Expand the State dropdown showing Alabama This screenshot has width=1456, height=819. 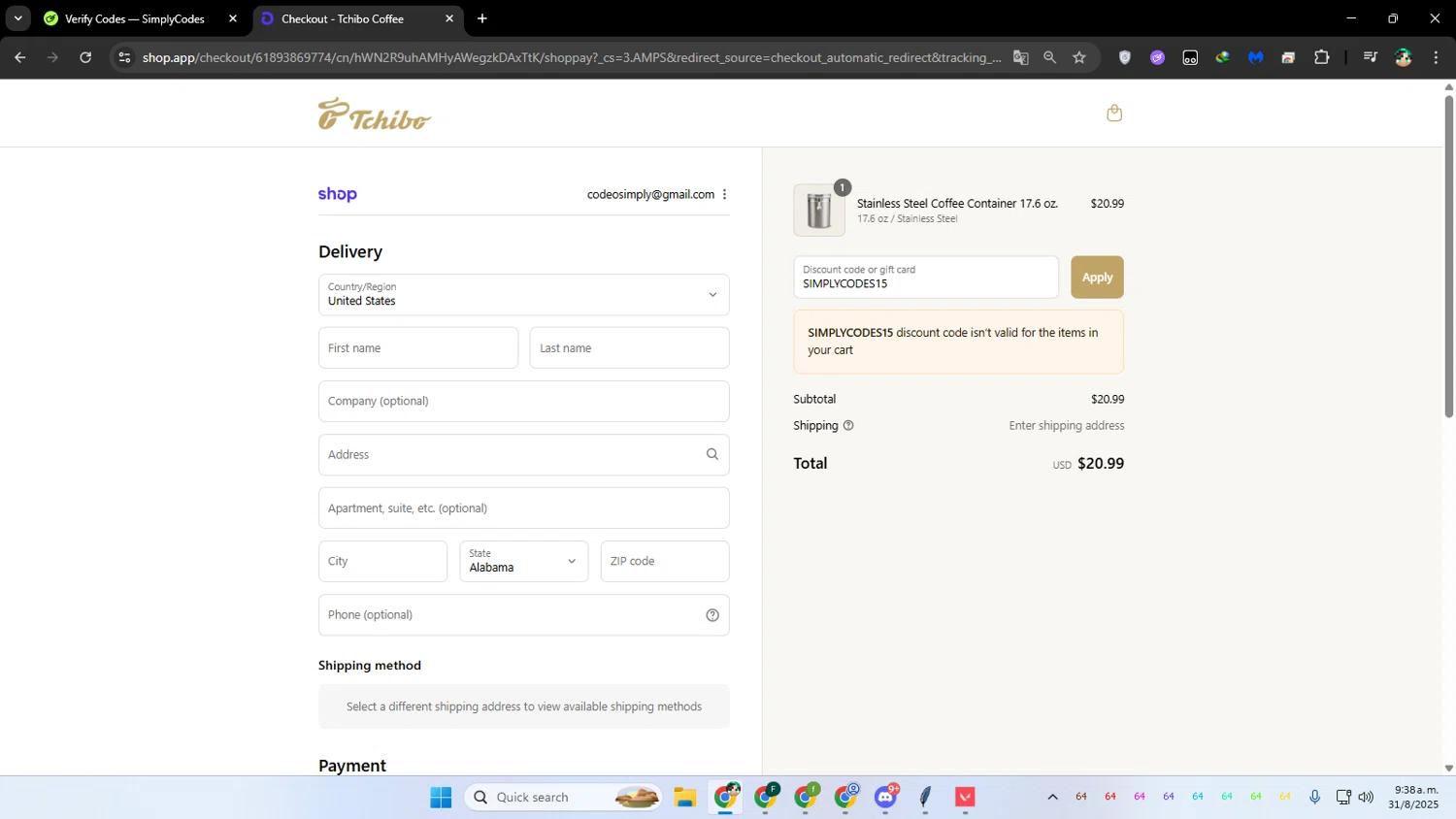tap(524, 562)
